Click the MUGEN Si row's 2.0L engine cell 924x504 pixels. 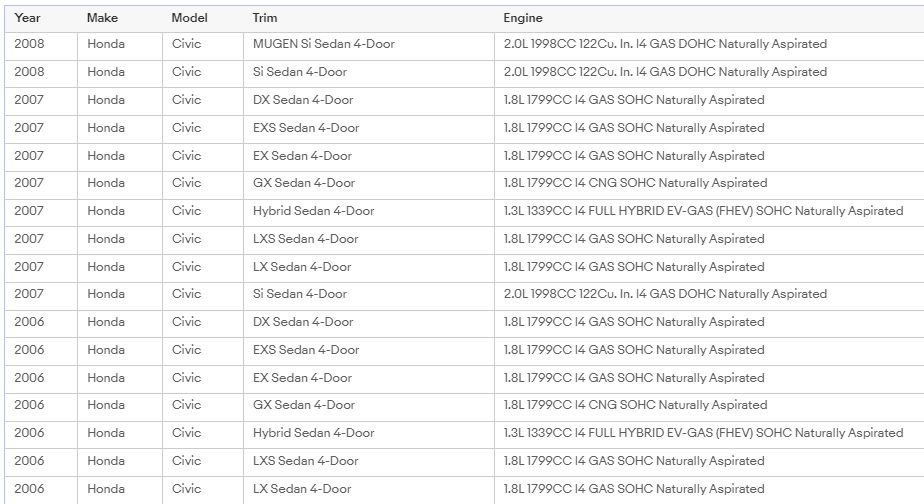coord(665,44)
